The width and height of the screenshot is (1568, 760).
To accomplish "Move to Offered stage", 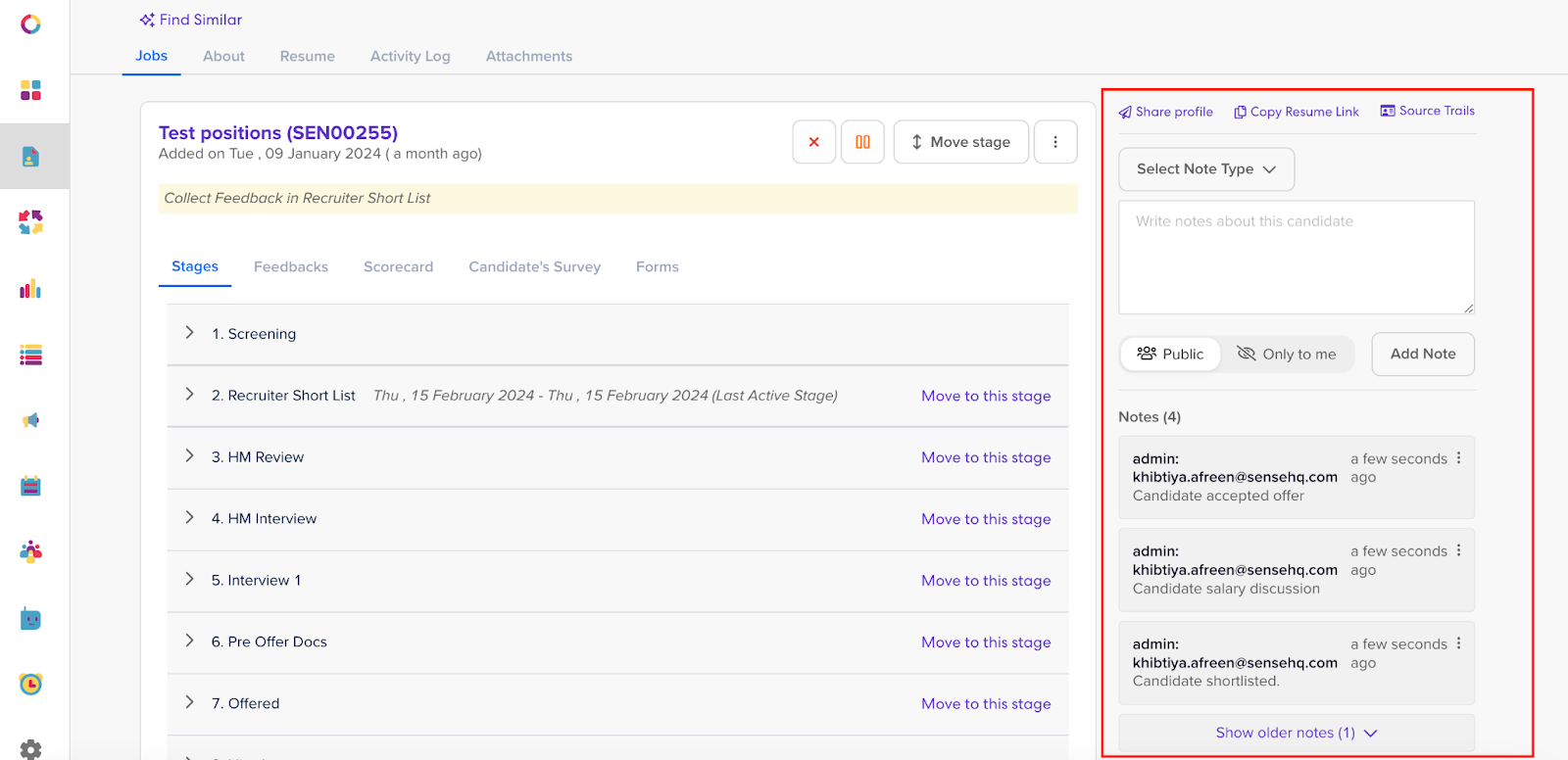I will click(986, 704).
